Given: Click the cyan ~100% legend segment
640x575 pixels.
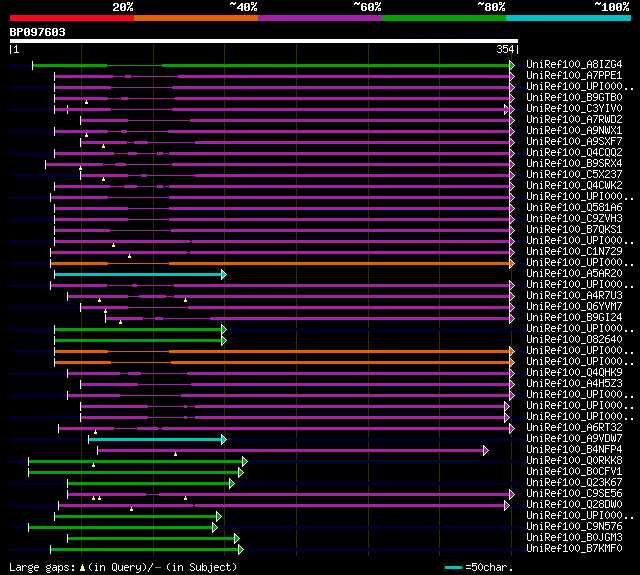Looking at the screenshot, I should [x=567, y=17].
